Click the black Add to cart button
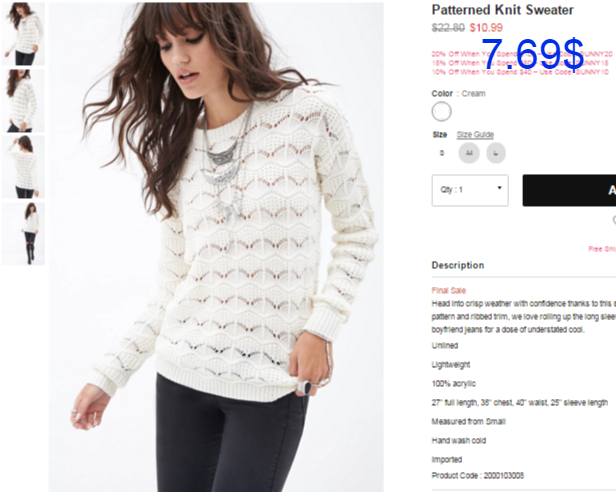This screenshot has height=492, width=616. 569,190
